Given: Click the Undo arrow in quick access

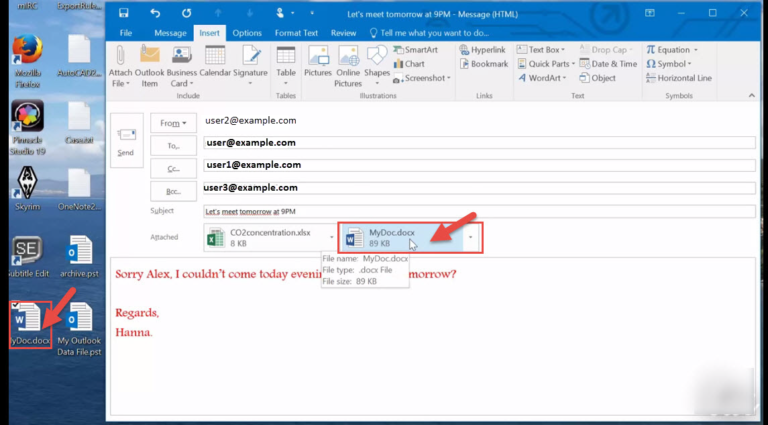Looking at the screenshot, I should pyautogui.click(x=155, y=13).
